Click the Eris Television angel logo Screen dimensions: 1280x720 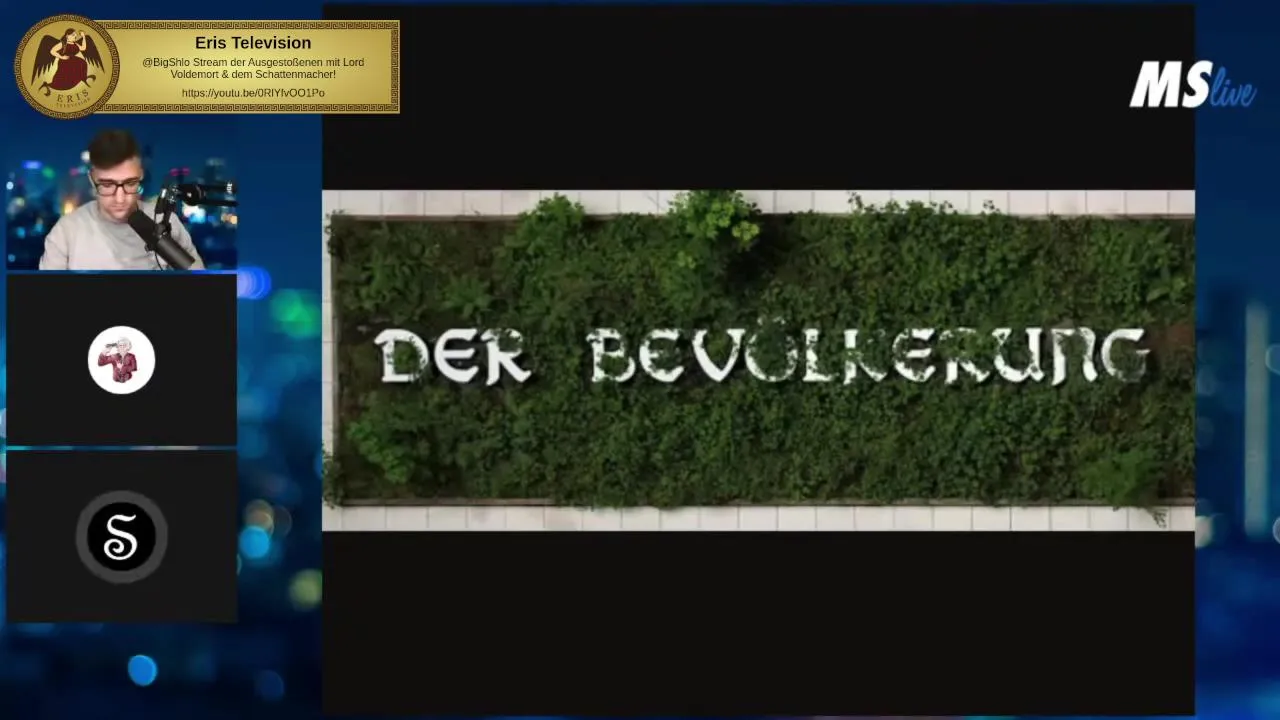[67, 67]
